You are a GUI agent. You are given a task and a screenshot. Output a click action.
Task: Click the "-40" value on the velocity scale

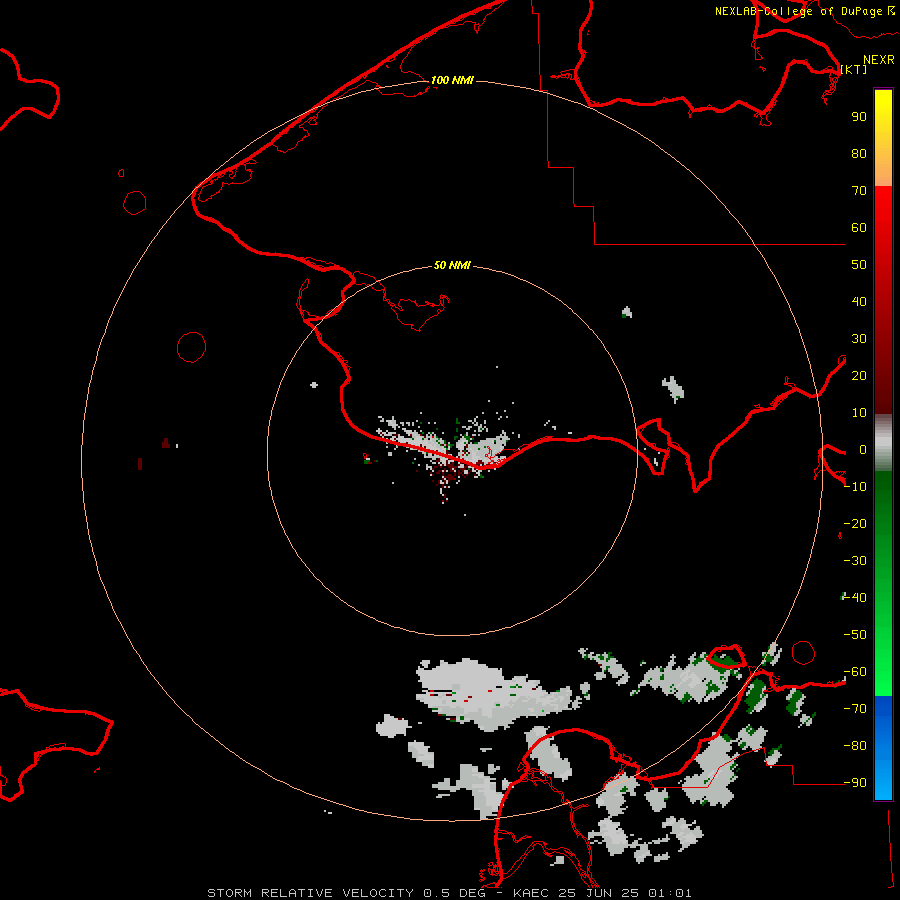pyautogui.click(x=855, y=598)
